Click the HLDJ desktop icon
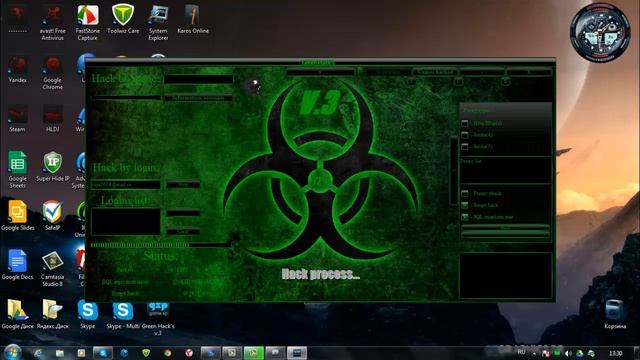The width and height of the screenshot is (640, 360). tap(52, 118)
